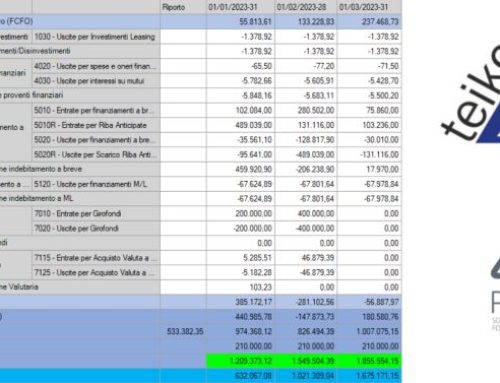This screenshot has height=383, width=500.
Task: Click the value -65,50 in row 4020
Action: pyautogui.click(x=262, y=66)
